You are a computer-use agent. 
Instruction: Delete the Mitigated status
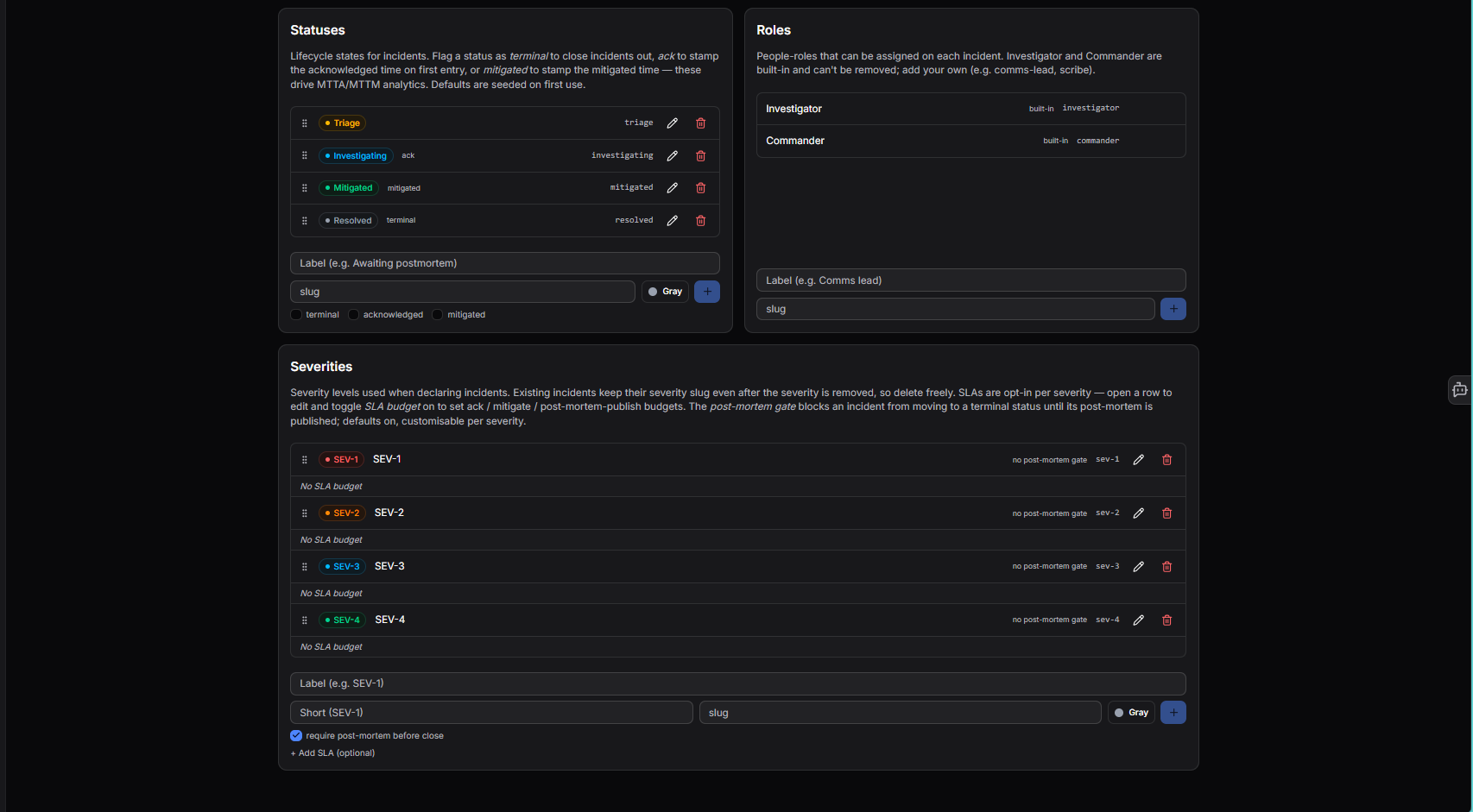700,188
